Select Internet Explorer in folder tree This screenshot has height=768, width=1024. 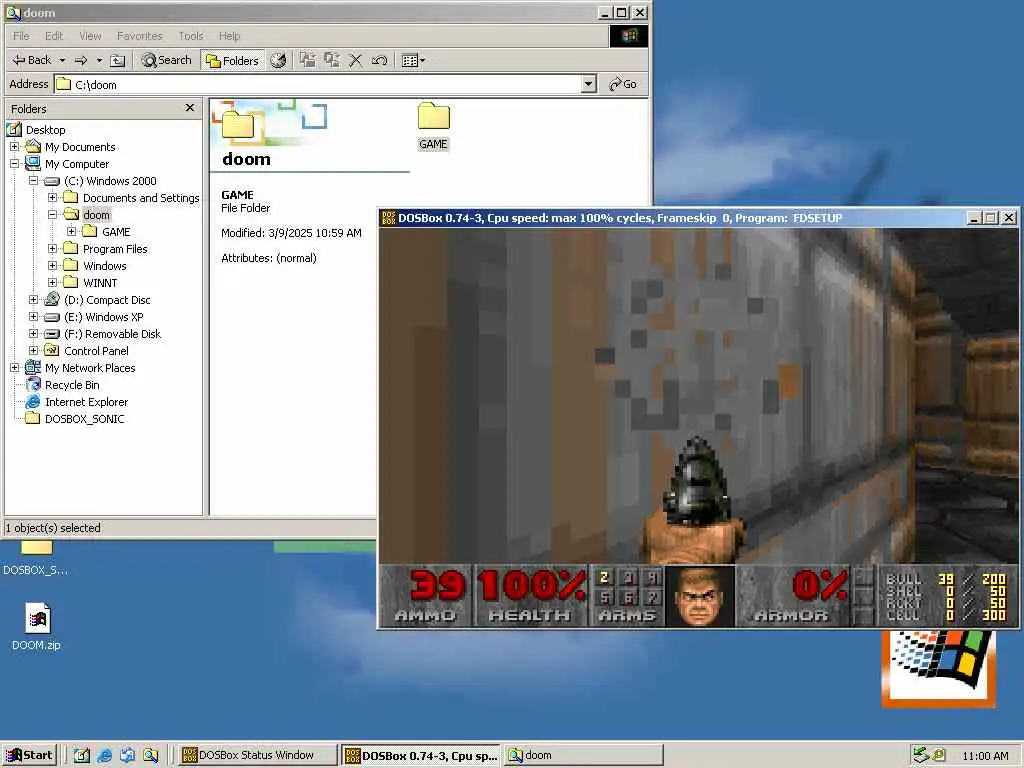[x=86, y=402]
